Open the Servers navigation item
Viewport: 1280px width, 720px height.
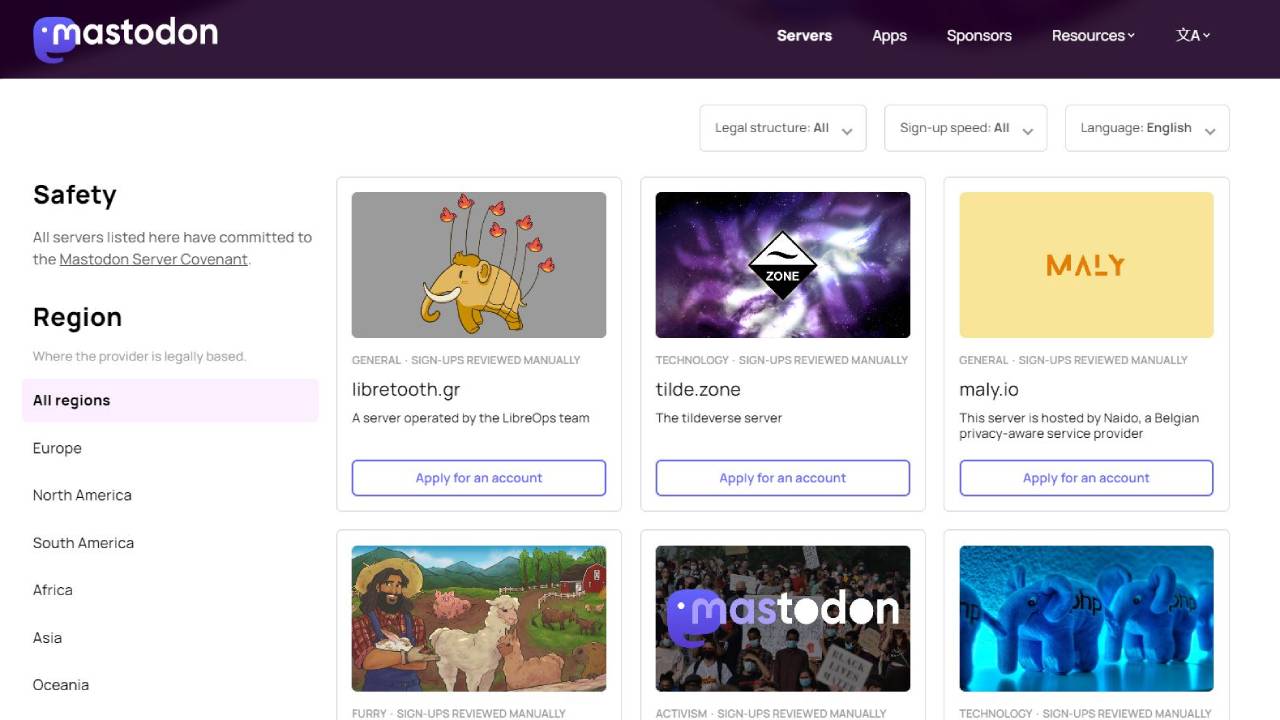(x=804, y=35)
